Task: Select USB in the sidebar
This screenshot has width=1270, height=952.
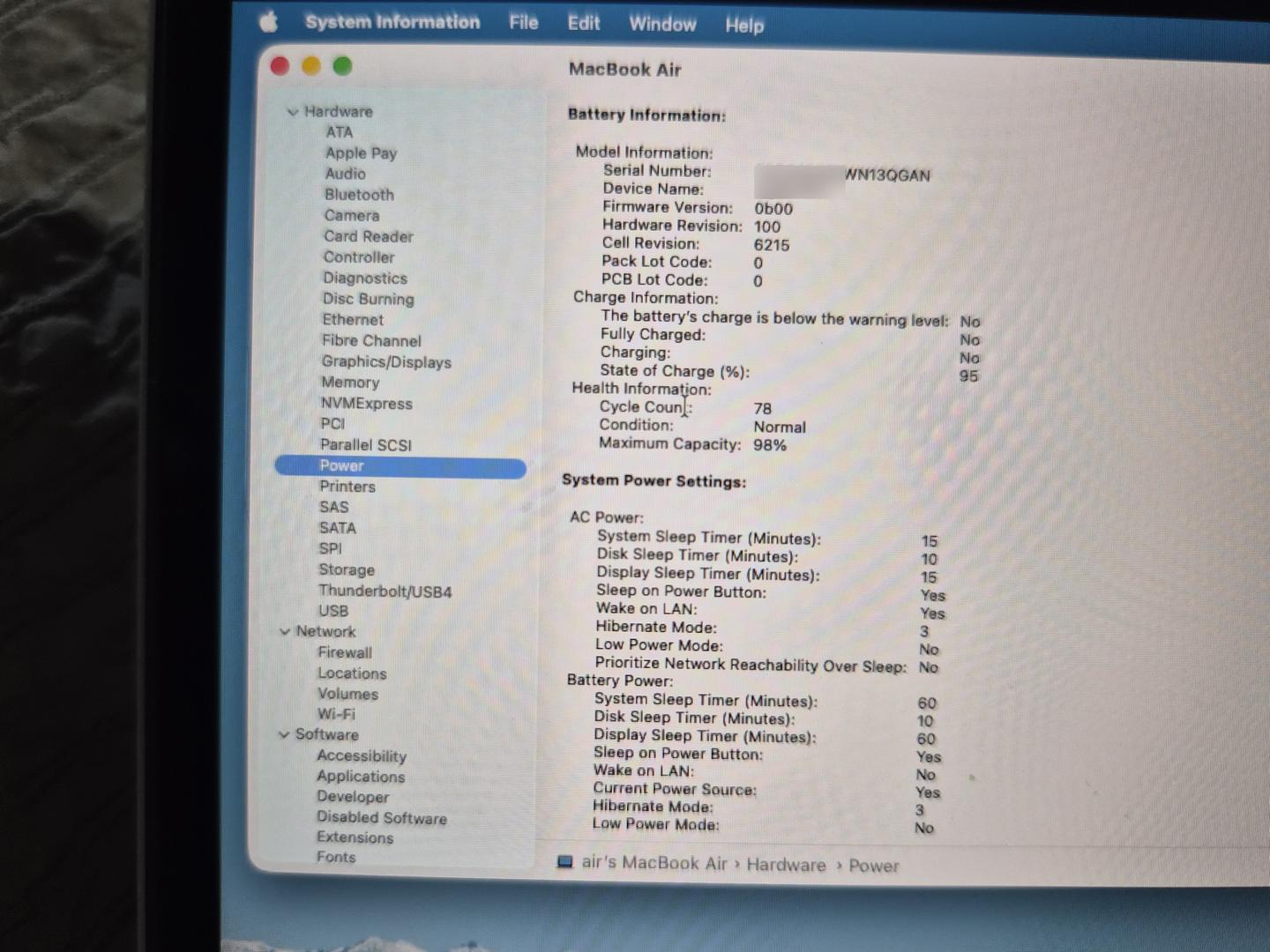Action: point(332,611)
